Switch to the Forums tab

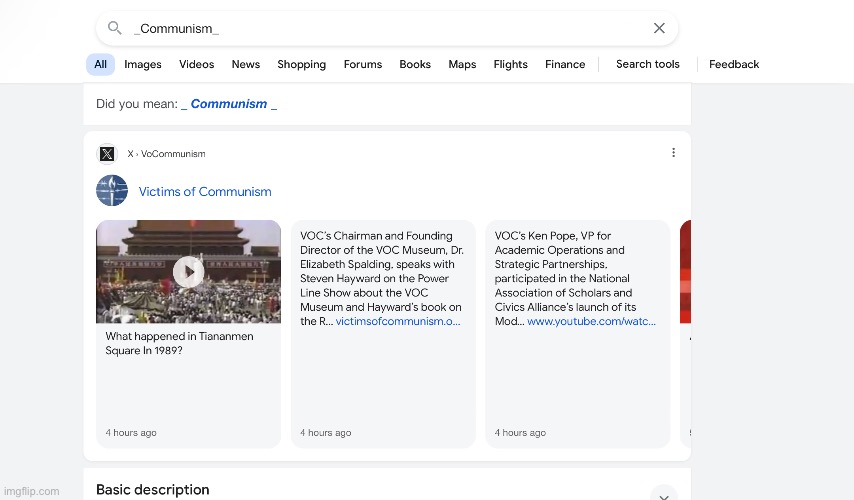[x=363, y=64]
